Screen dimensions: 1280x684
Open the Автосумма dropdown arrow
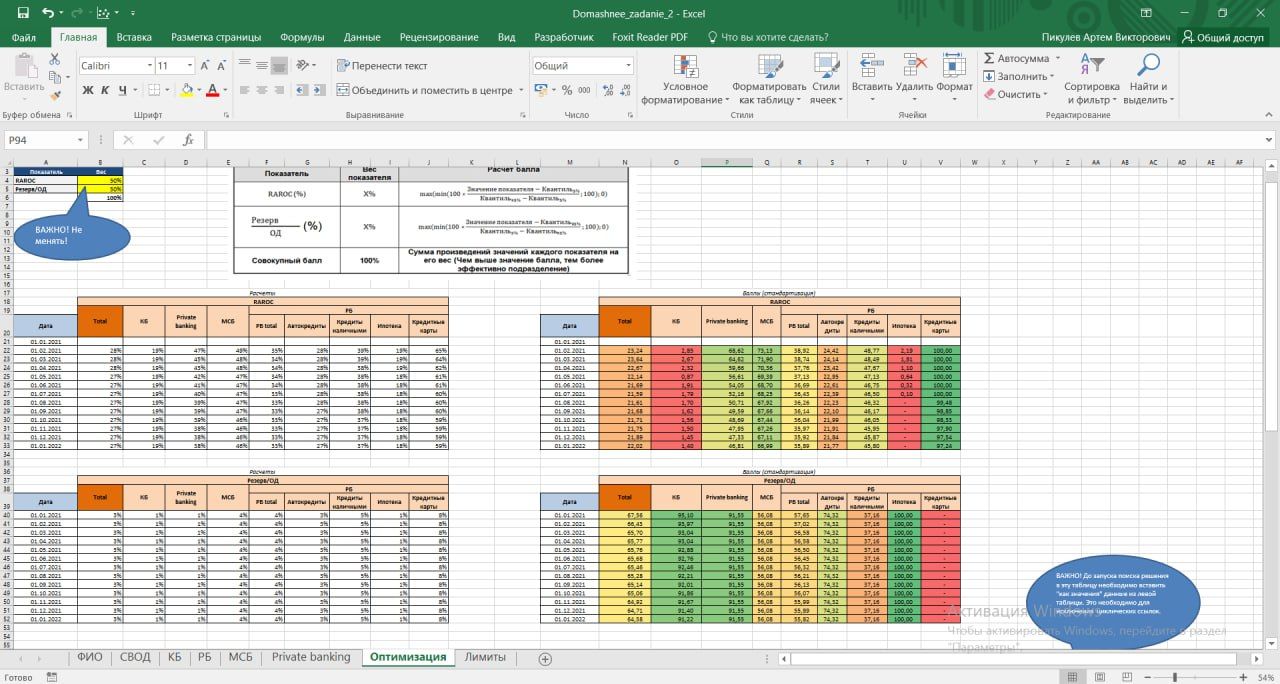(x=1057, y=58)
